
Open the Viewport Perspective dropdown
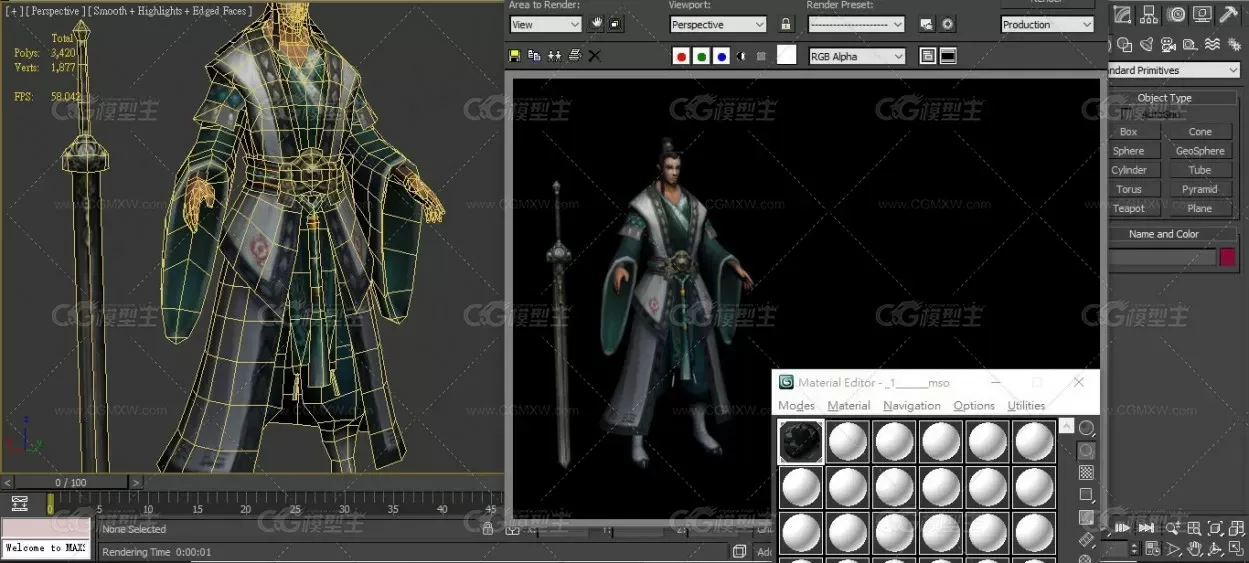(717, 24)
